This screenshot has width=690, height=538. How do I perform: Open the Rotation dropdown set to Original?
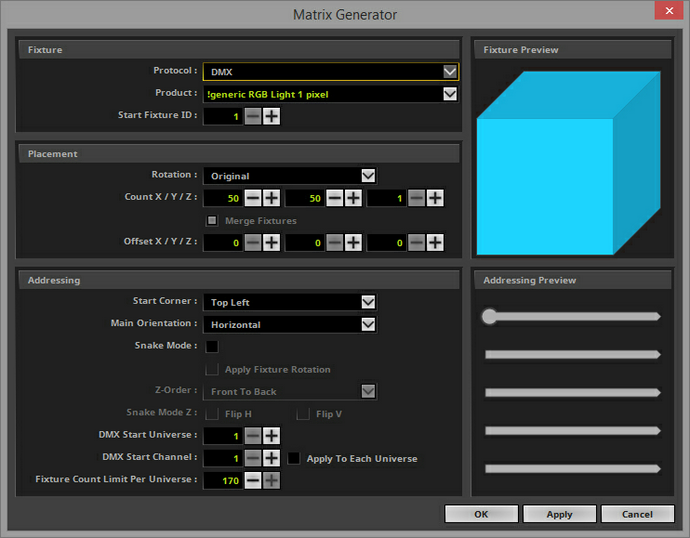tap(290, 176)
